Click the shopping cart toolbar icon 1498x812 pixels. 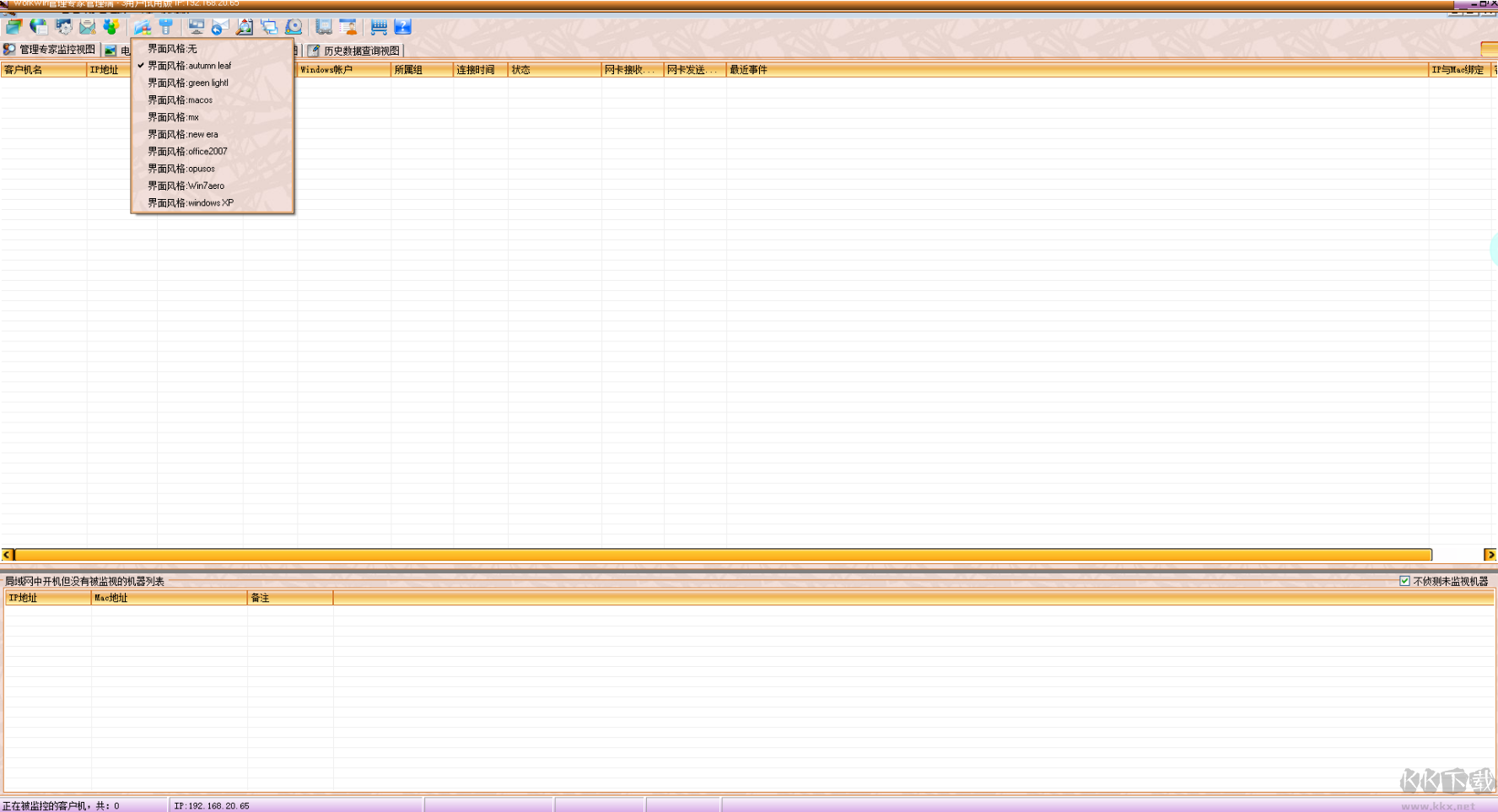click(378, 26)
